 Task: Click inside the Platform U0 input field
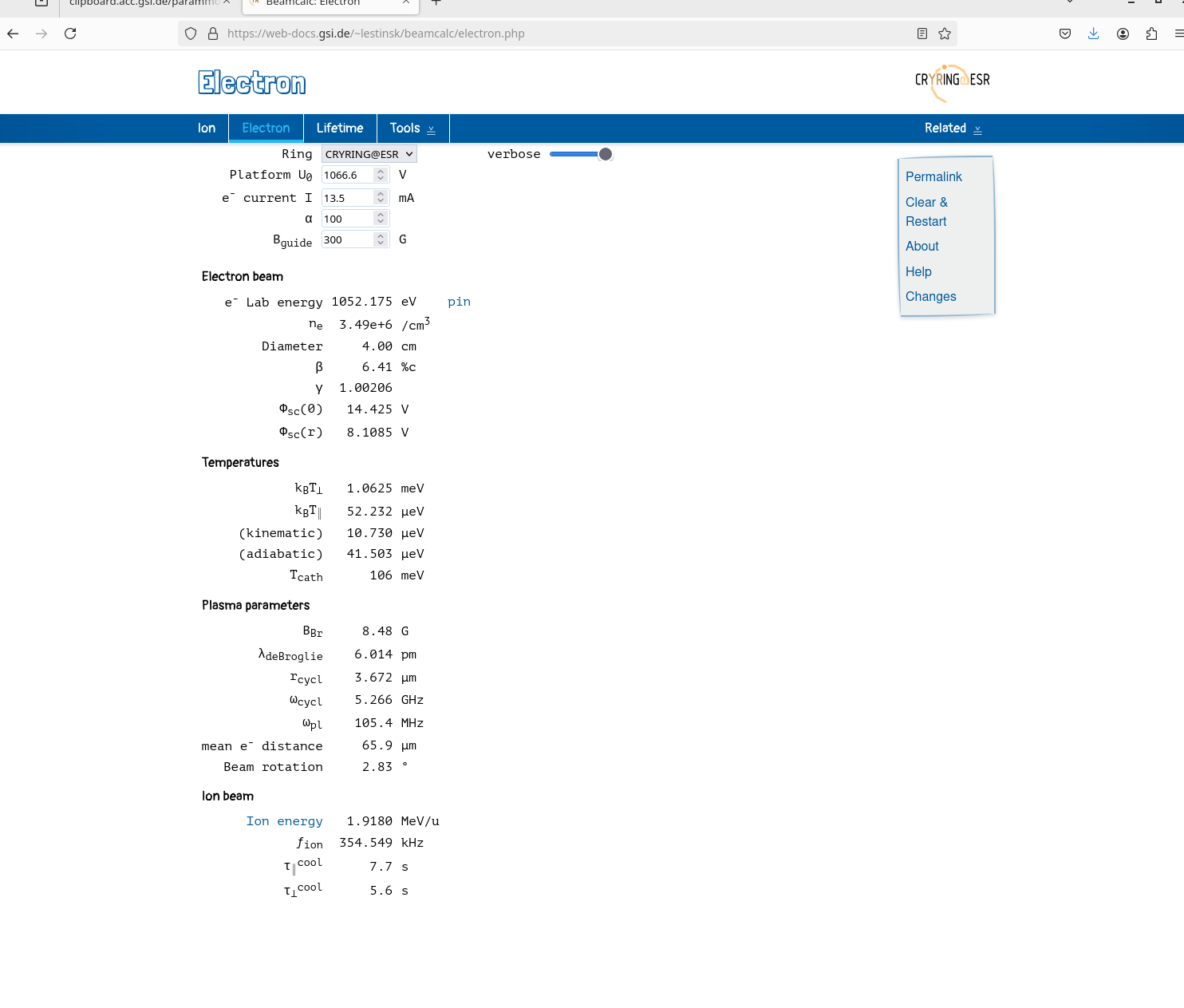click(349, 175)
